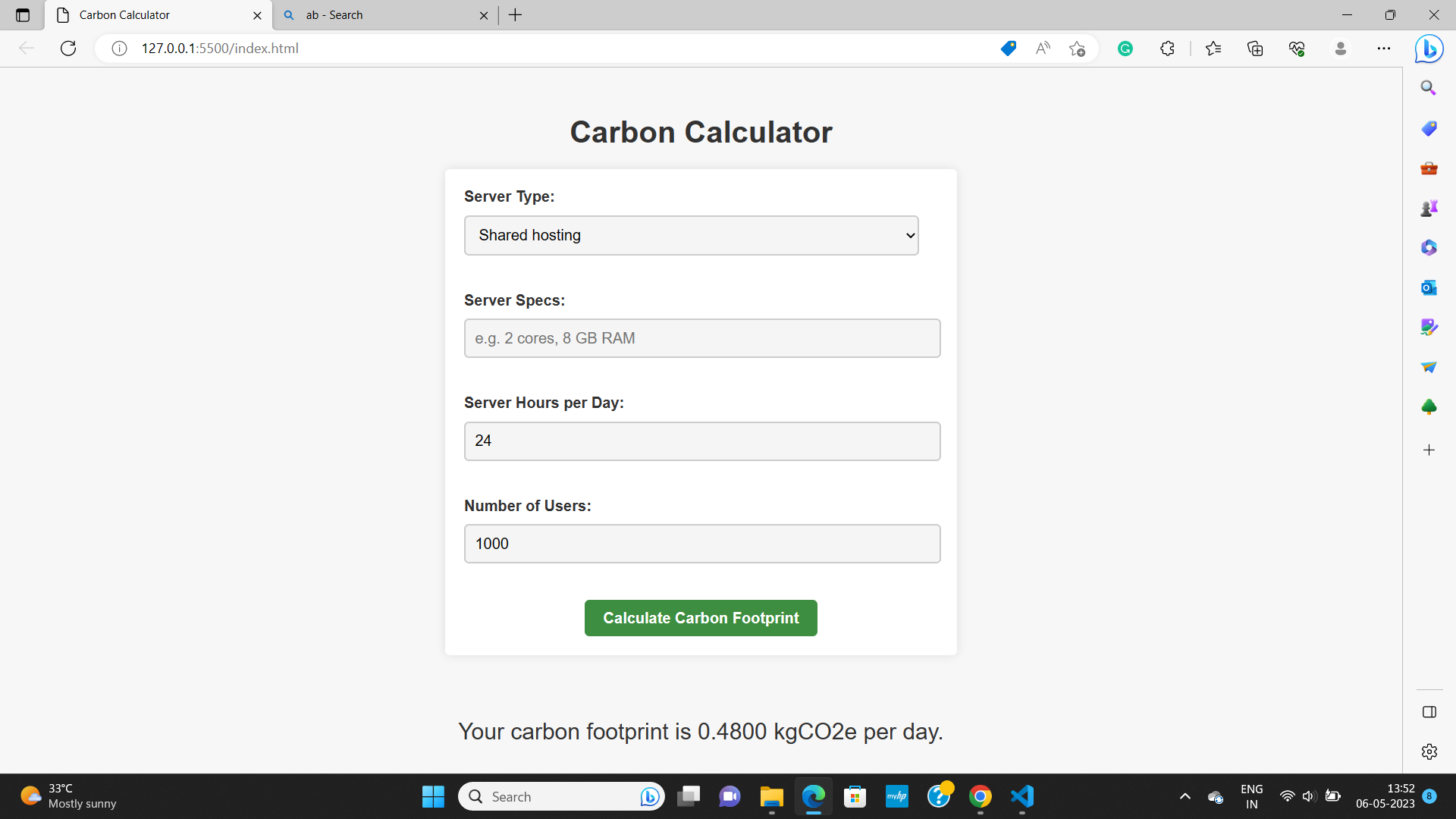Open the Server Type dropdown
The image size is (1456, 819).
point(690,235)
